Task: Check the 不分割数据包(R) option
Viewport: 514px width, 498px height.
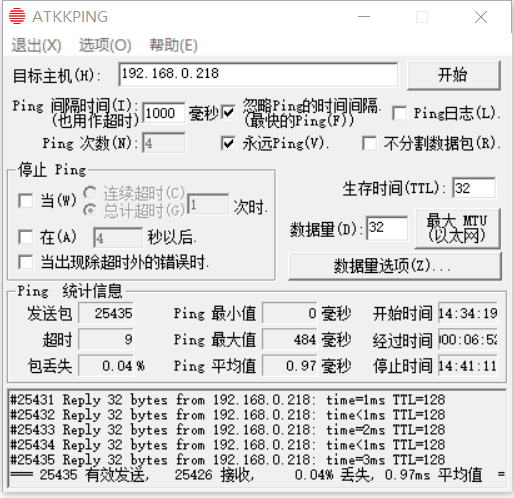Action: tap(370, 143)
